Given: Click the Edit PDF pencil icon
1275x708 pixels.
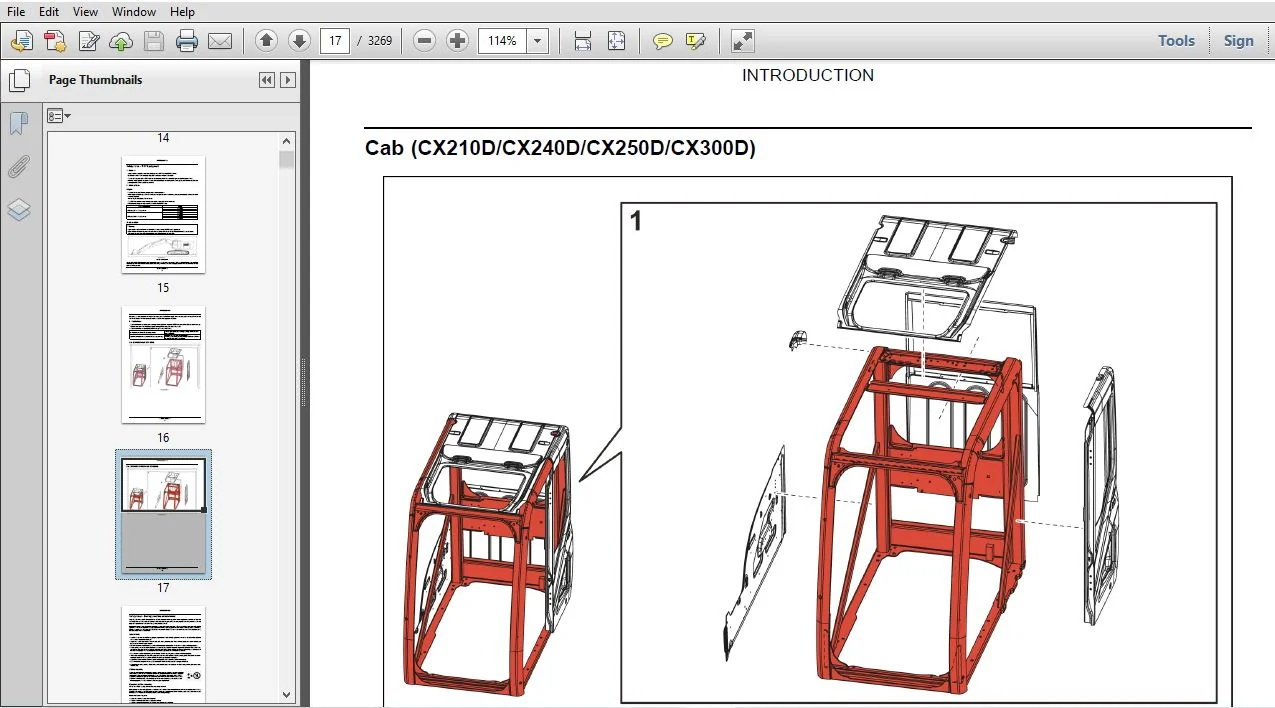Looking at the screenshot, I should tap(88, 41).
